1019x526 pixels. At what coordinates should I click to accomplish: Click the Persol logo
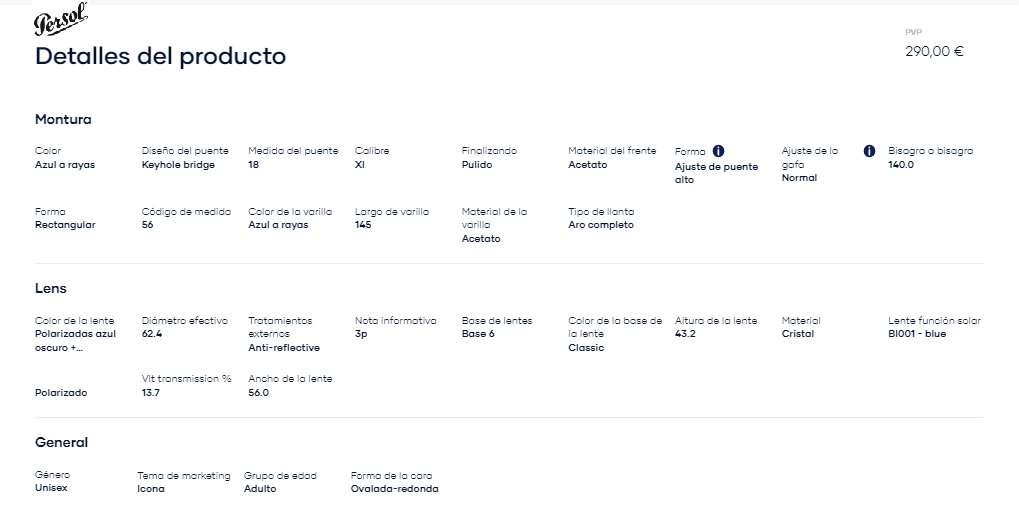click(60, 20)
